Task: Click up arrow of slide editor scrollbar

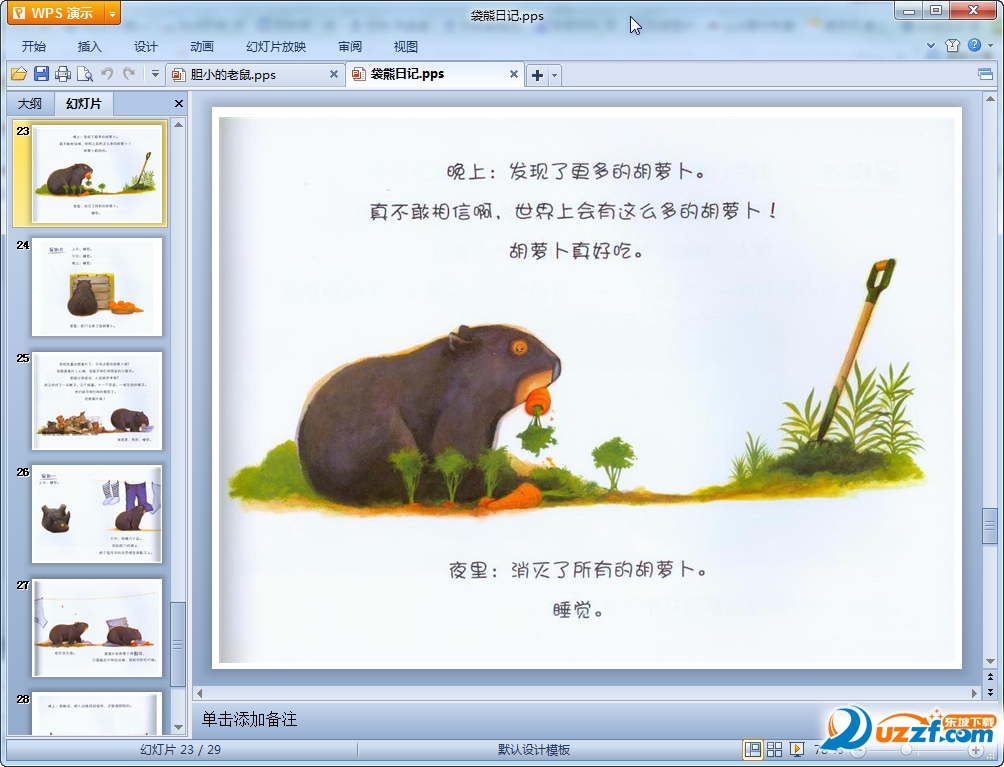Action: (990, 99)
